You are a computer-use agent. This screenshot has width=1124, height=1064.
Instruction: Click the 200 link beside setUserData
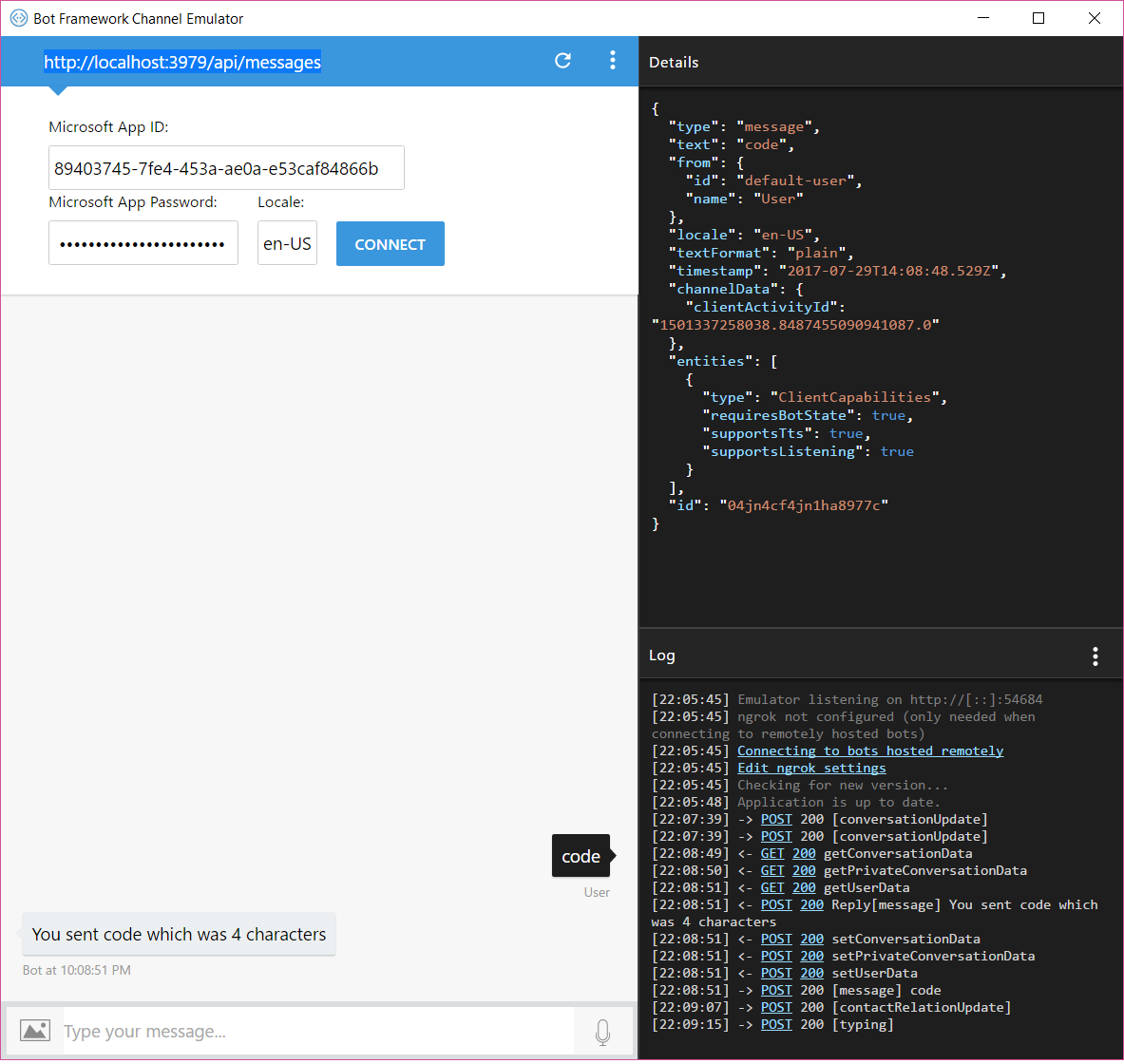tap(811, 972)
